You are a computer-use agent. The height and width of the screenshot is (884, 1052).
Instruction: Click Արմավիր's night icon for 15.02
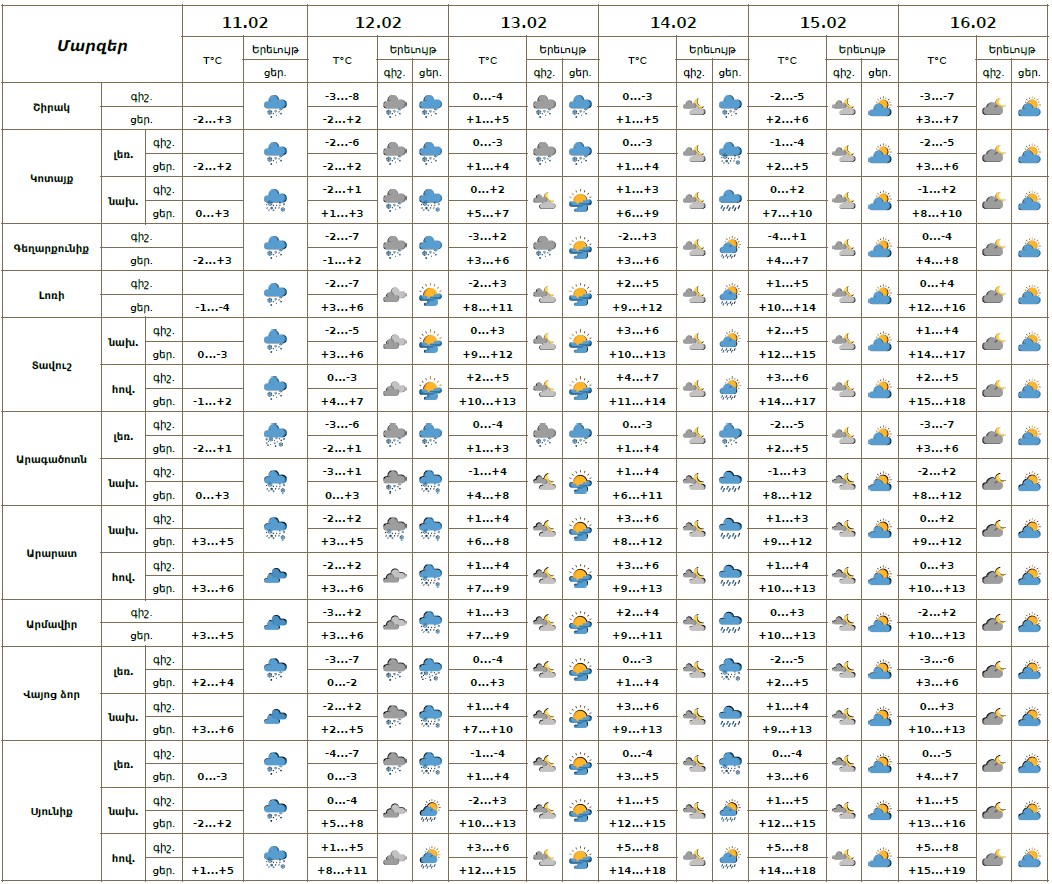click(x=844, y=624)
